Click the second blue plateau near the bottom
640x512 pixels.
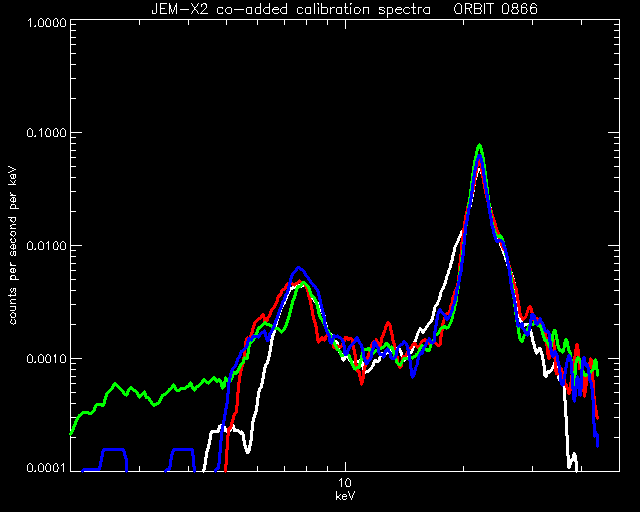tap(182, 450)
